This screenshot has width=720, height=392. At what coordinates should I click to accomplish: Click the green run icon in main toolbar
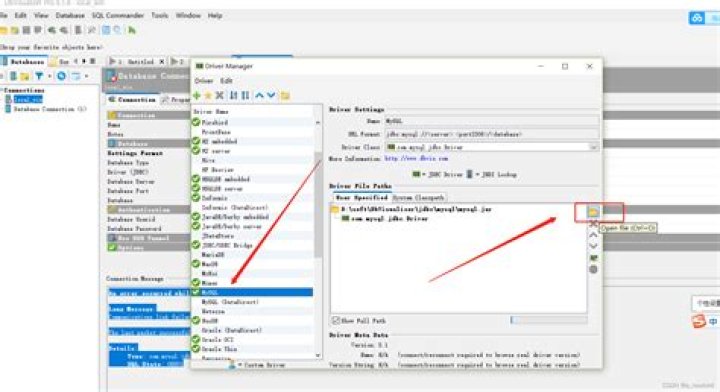pyautogui.click(x=132, y=30)
